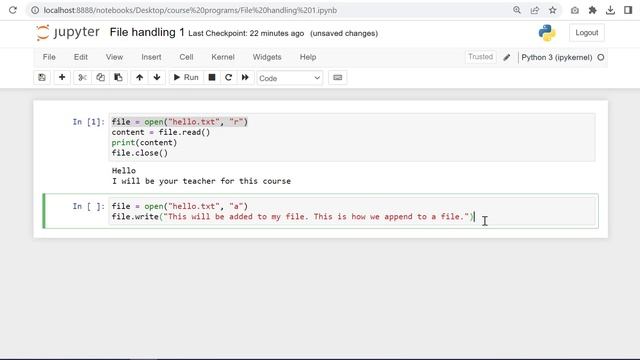Click in the browser address bar URL
The image size is (640, 360).
(x=190, y=10)
